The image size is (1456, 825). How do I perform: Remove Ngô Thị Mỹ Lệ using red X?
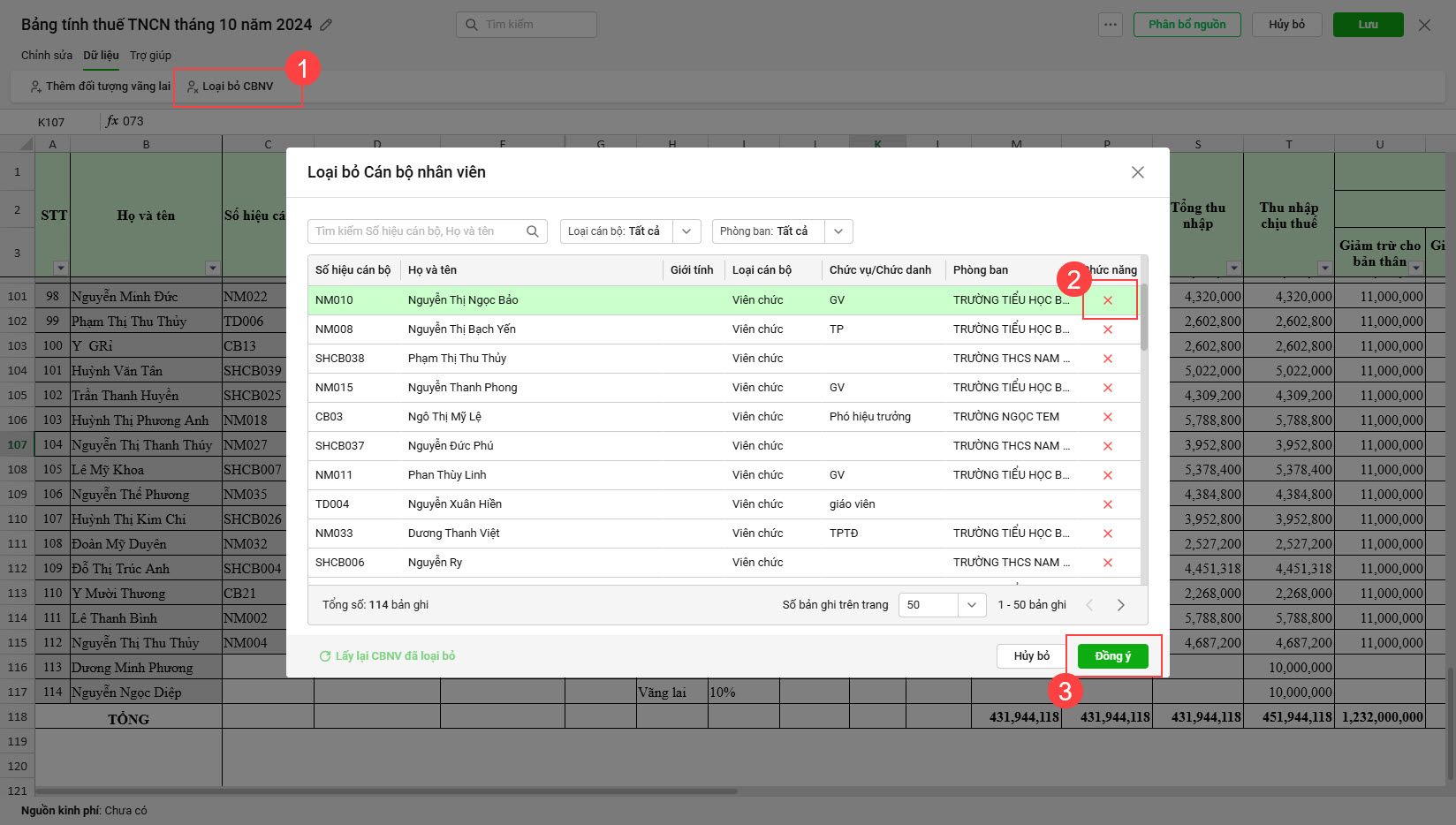tap(1107, 417)
